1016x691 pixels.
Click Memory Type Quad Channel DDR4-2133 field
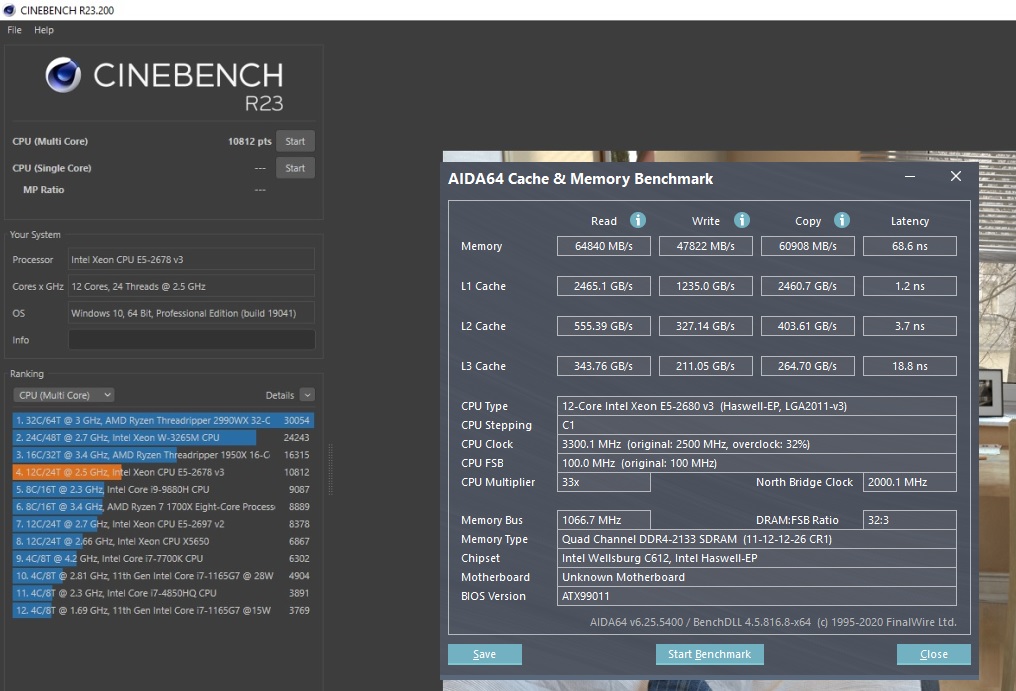757,539
